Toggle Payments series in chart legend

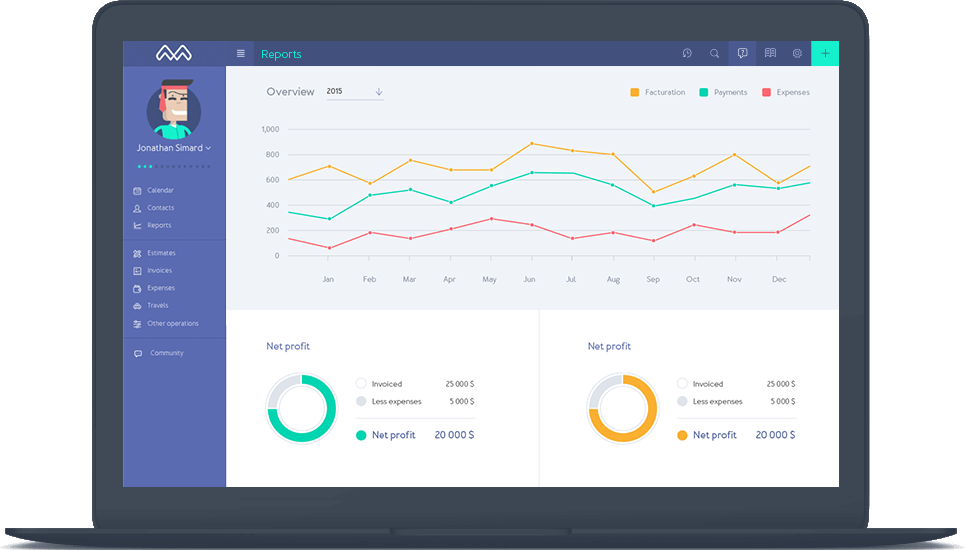724,92
